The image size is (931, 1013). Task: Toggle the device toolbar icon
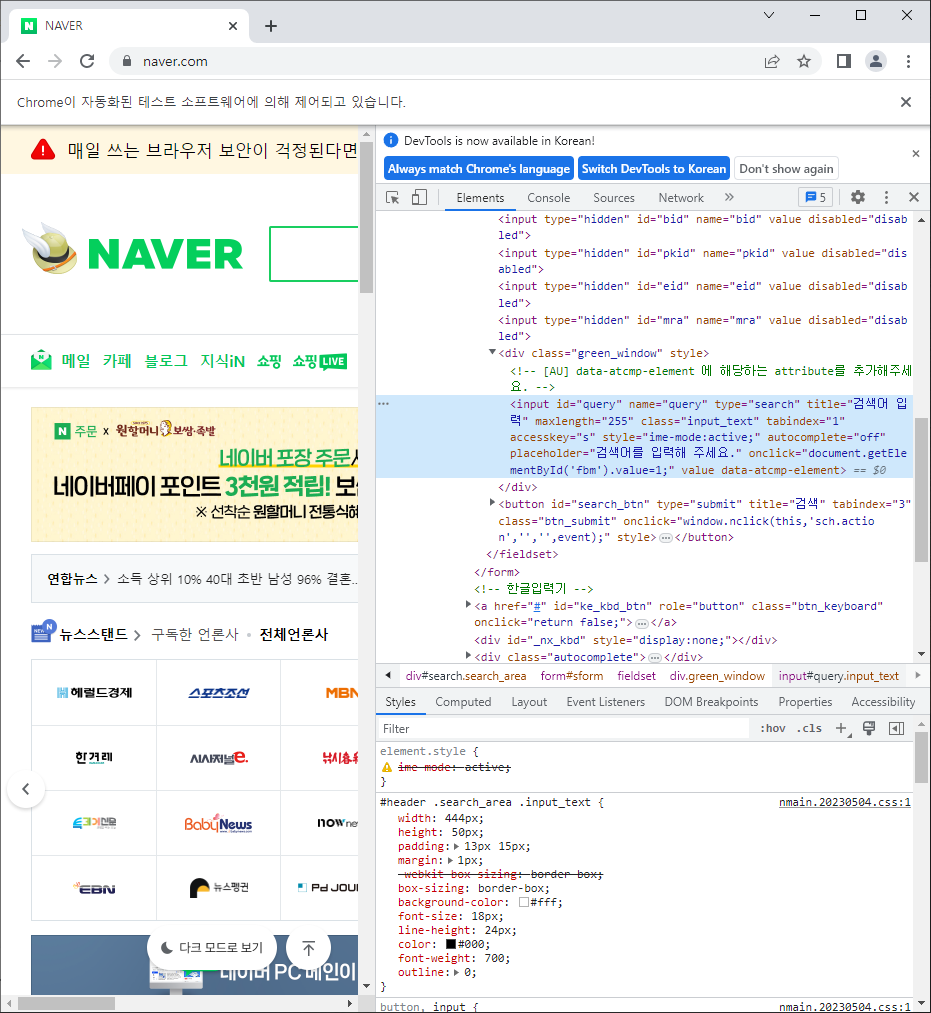coord(419,198)
